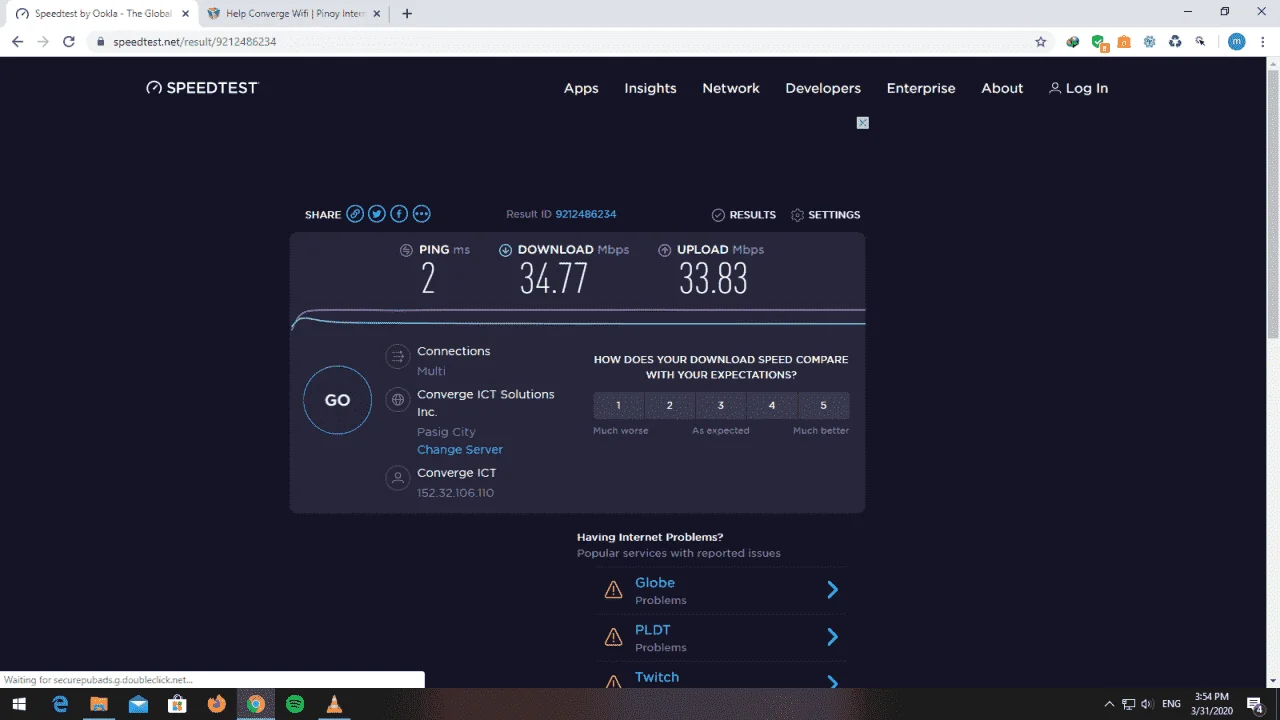Open the Network menu
The height and width of the screenshot is (720, 1280).
(731, 88)
